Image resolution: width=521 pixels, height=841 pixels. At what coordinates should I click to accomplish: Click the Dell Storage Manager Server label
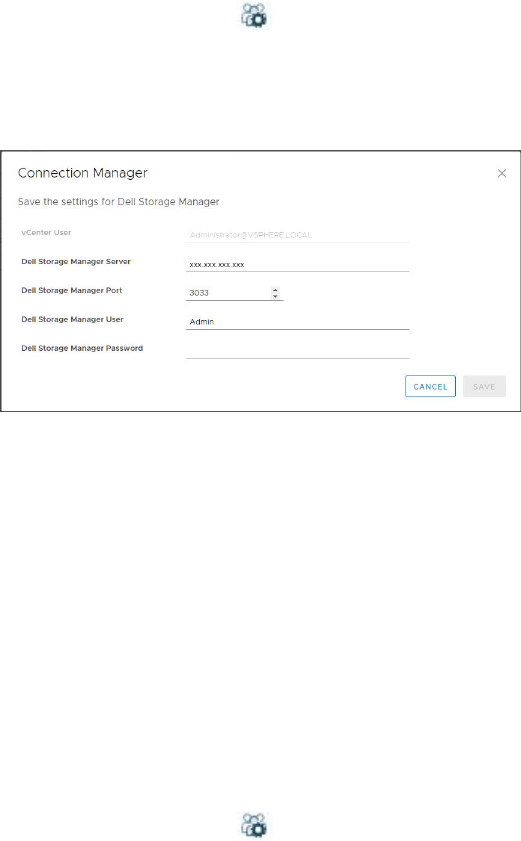pos(76,261)
